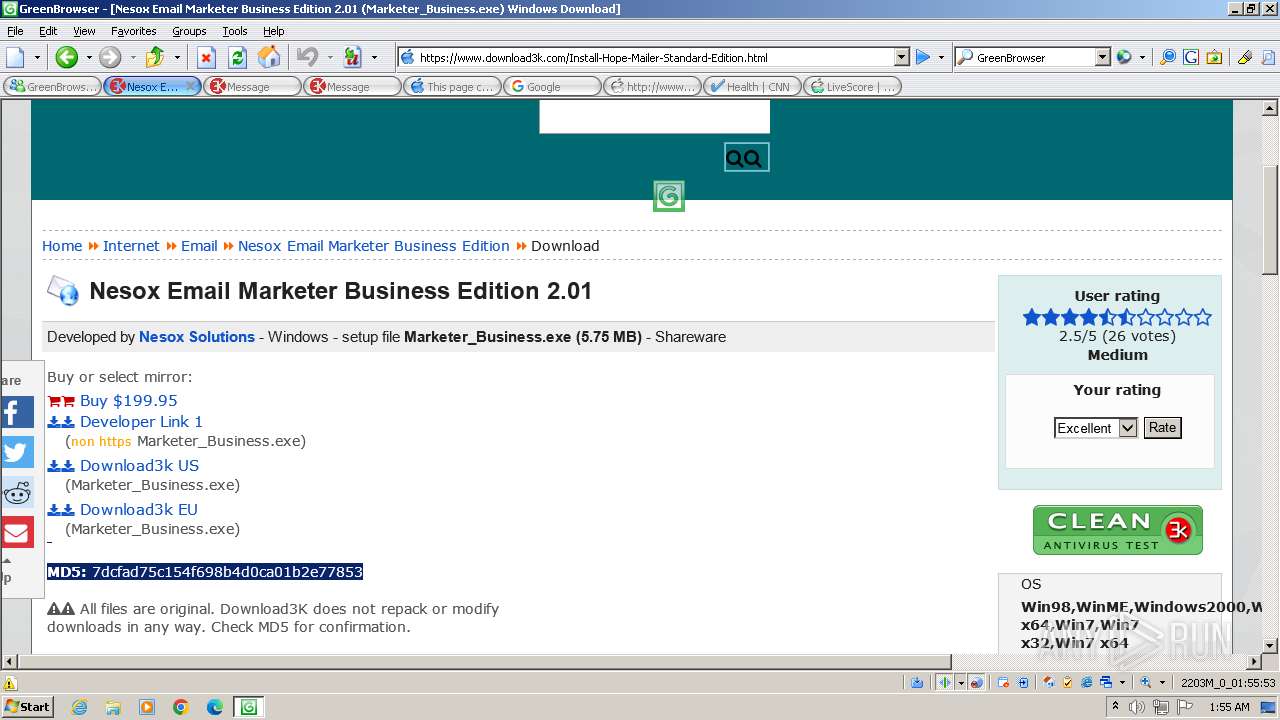Viewport: 1280px width, 720px height.
Task: Open address bar URL dropdown
Action: 901,57
